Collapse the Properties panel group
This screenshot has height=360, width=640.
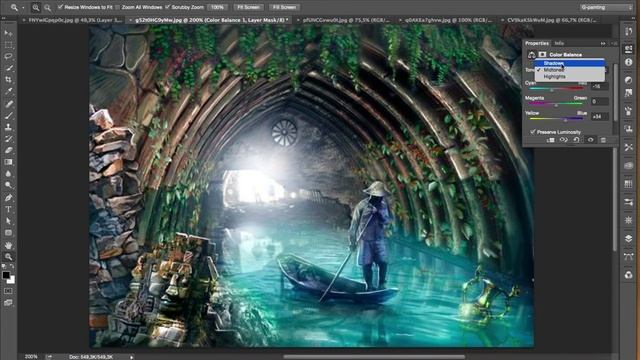(x=603, y=43)
